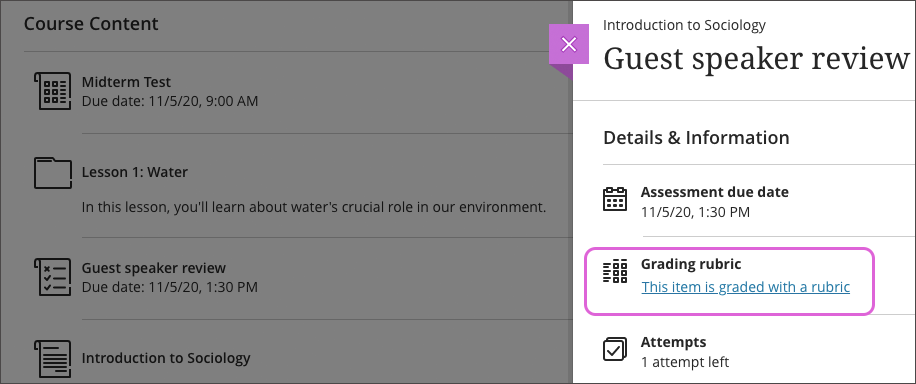Click the Grading rubric grid icon
Screen dimensions: 916x384
coord(615,271)
